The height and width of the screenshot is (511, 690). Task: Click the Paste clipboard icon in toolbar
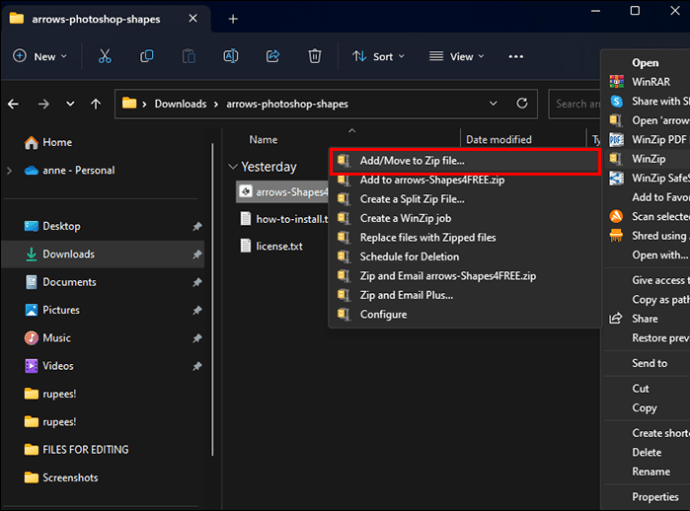(x=189, y=56)
